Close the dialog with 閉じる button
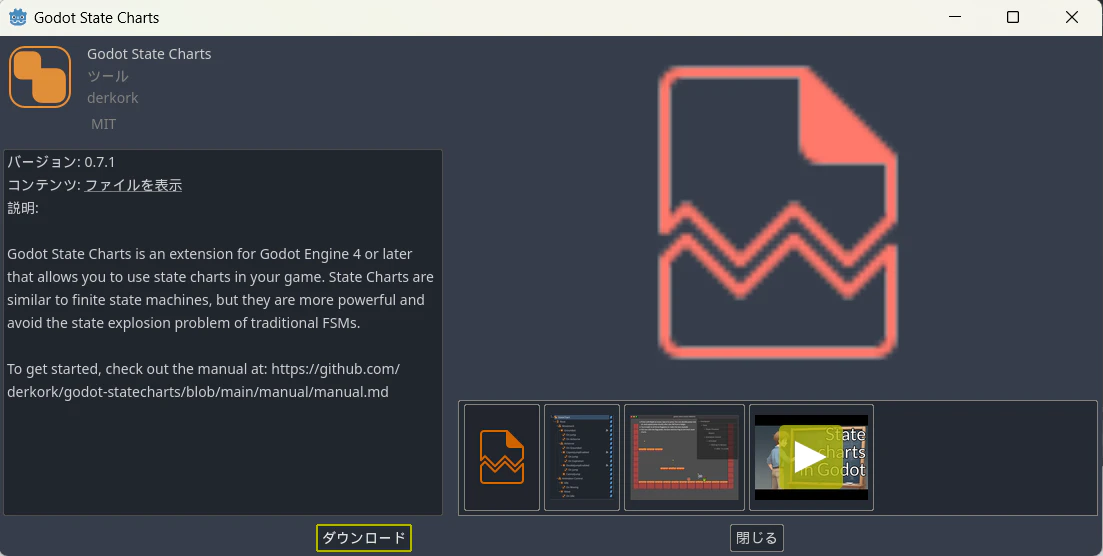This screenshot has height=556, width=1103. click(756, 538)
